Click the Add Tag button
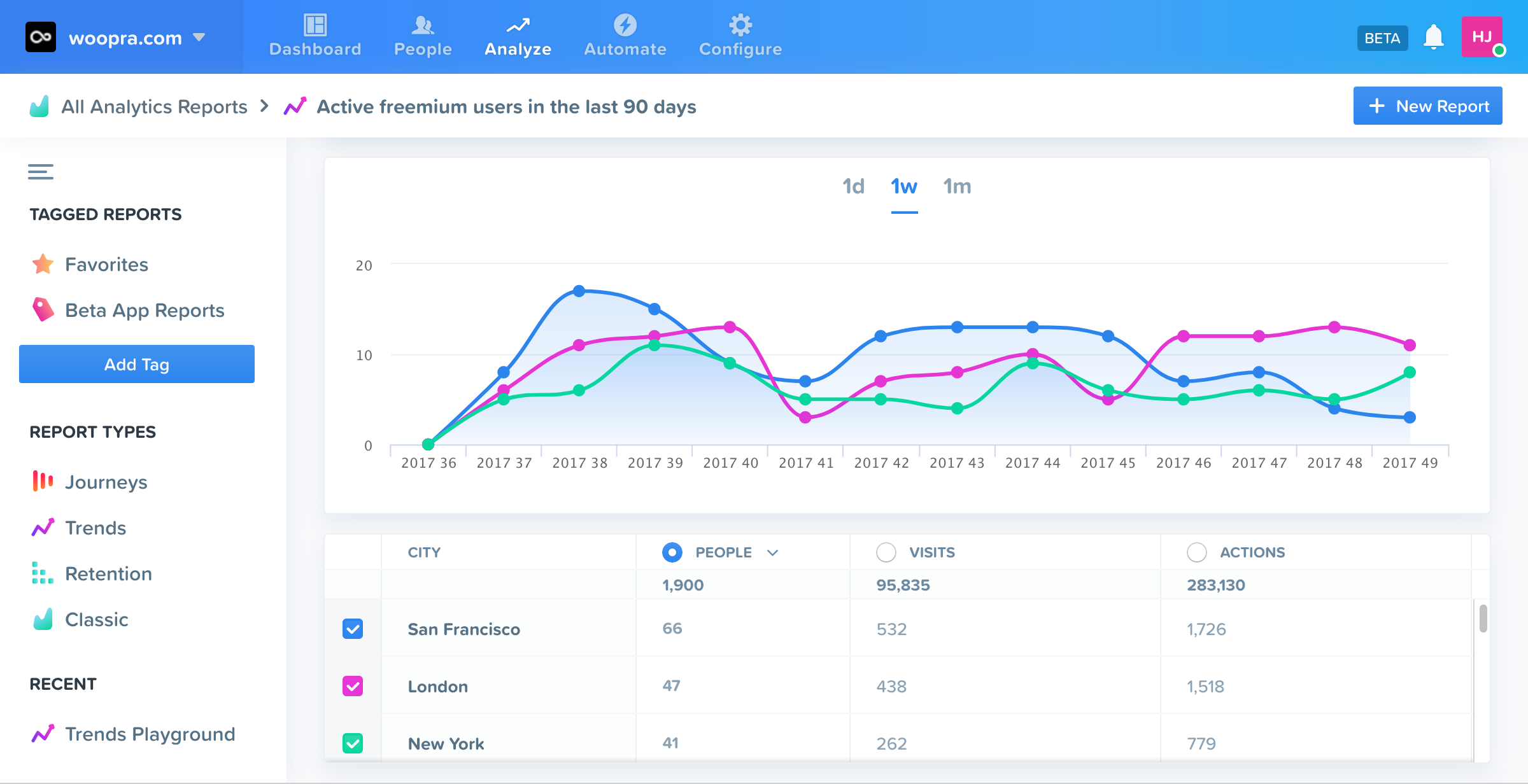Viewport: 1528px width, 784px height. (x=137, y=364)
